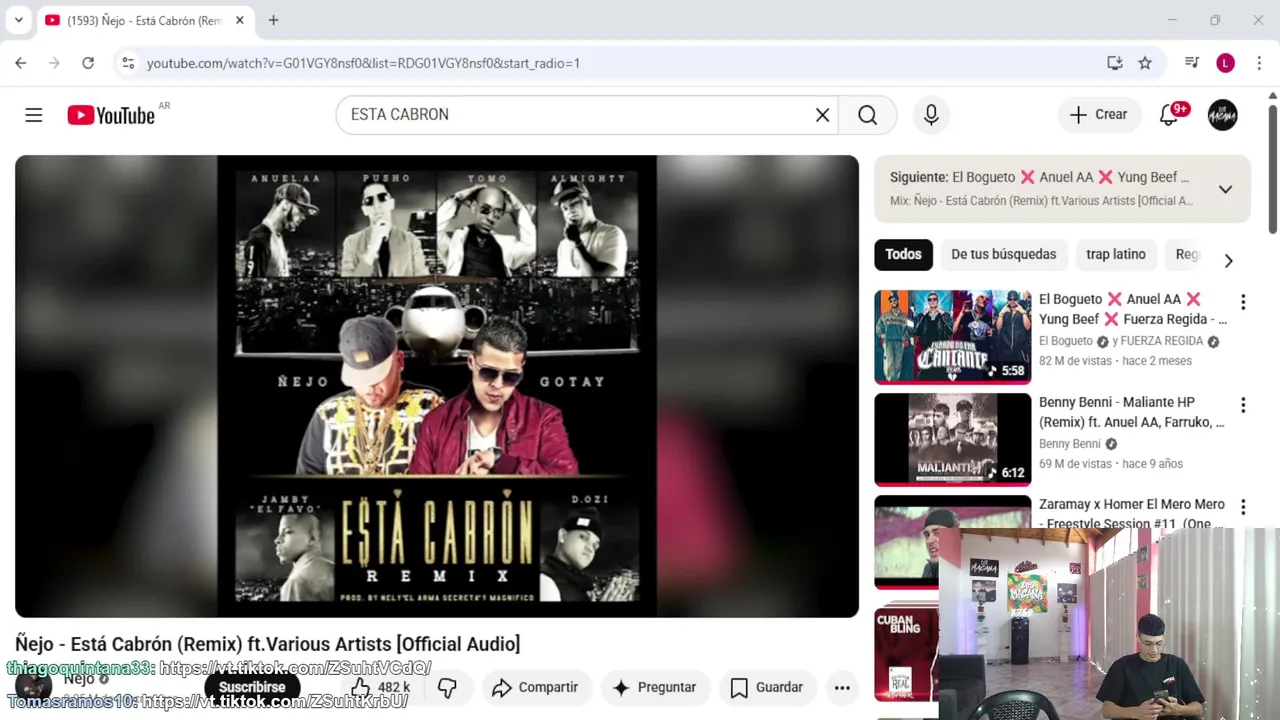1280x720 pixels.
Task: Bookmark this page with the star
Action: click(1145, 63)
